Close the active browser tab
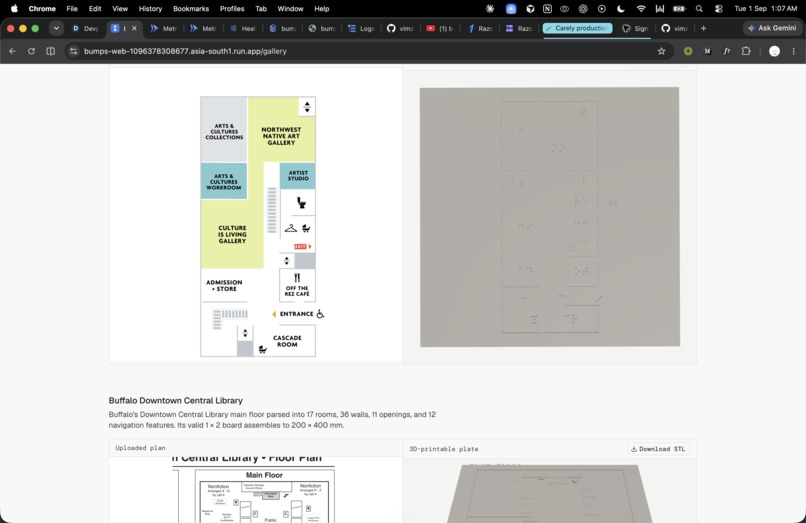806x523 pixels. click(x=134, y=28)
